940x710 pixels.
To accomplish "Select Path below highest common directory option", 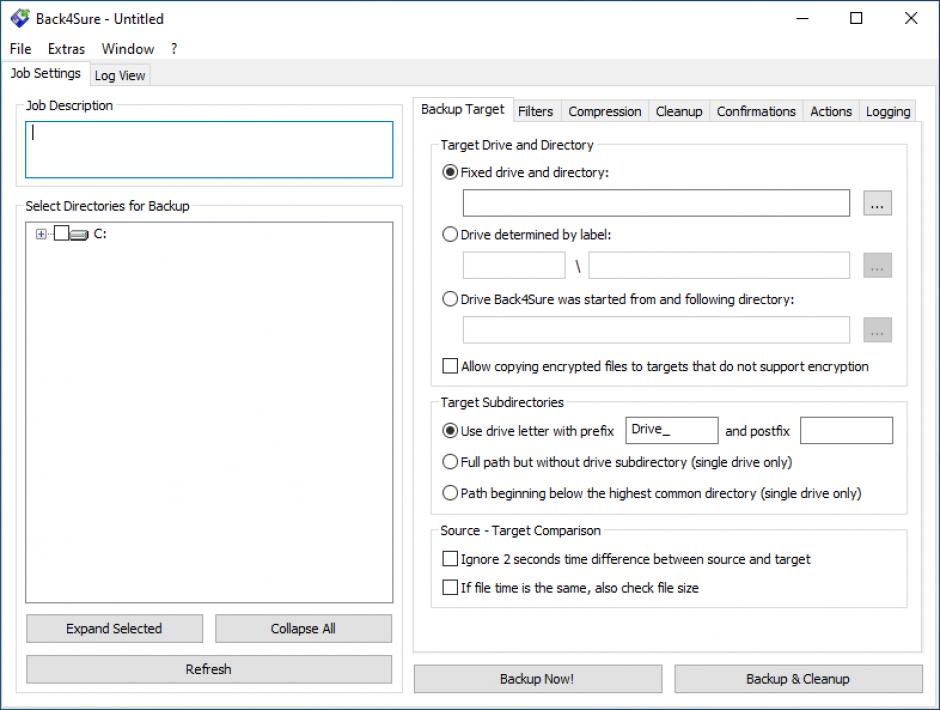I will tap(652, 493).
